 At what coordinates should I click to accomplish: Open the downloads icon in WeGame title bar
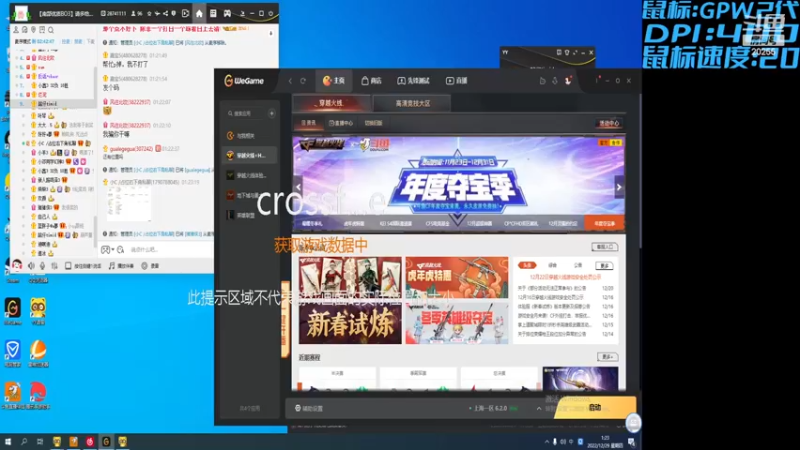pos(555,81)
